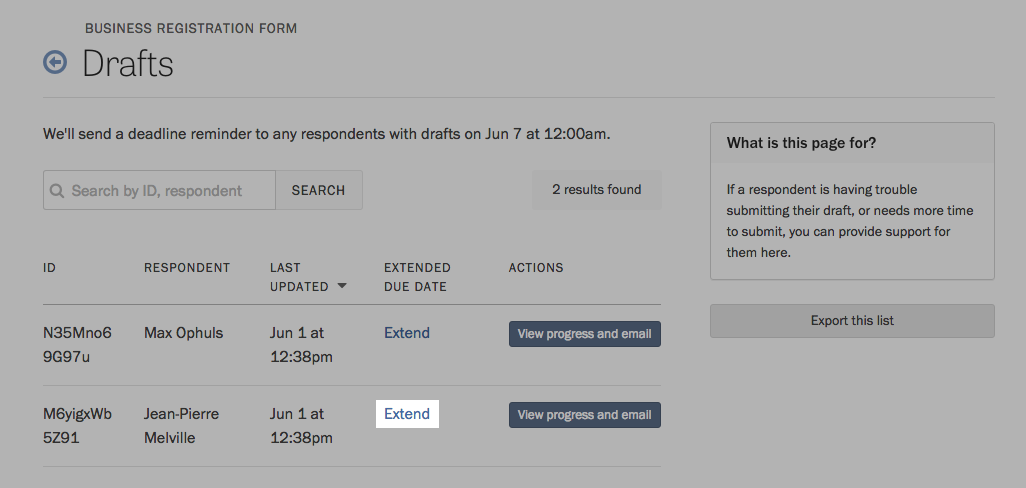This screenshot has width=1026, height=488.
Task: View progress and email for Jean-Pierre Melville
Action: point(584,415)
